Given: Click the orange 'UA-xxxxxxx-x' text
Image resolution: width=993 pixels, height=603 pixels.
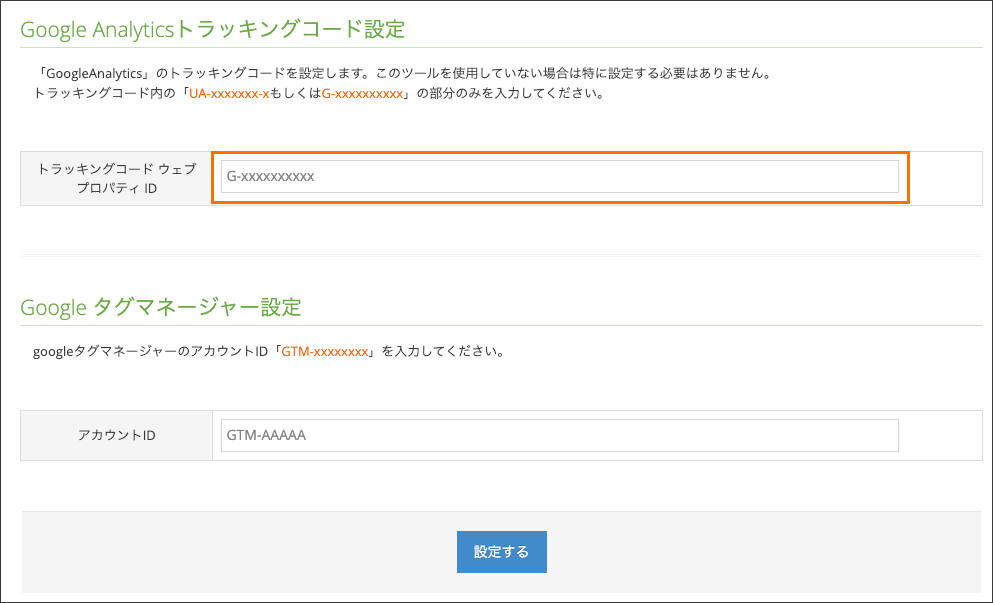Looking at the screenshot, I should pos(229,94).
